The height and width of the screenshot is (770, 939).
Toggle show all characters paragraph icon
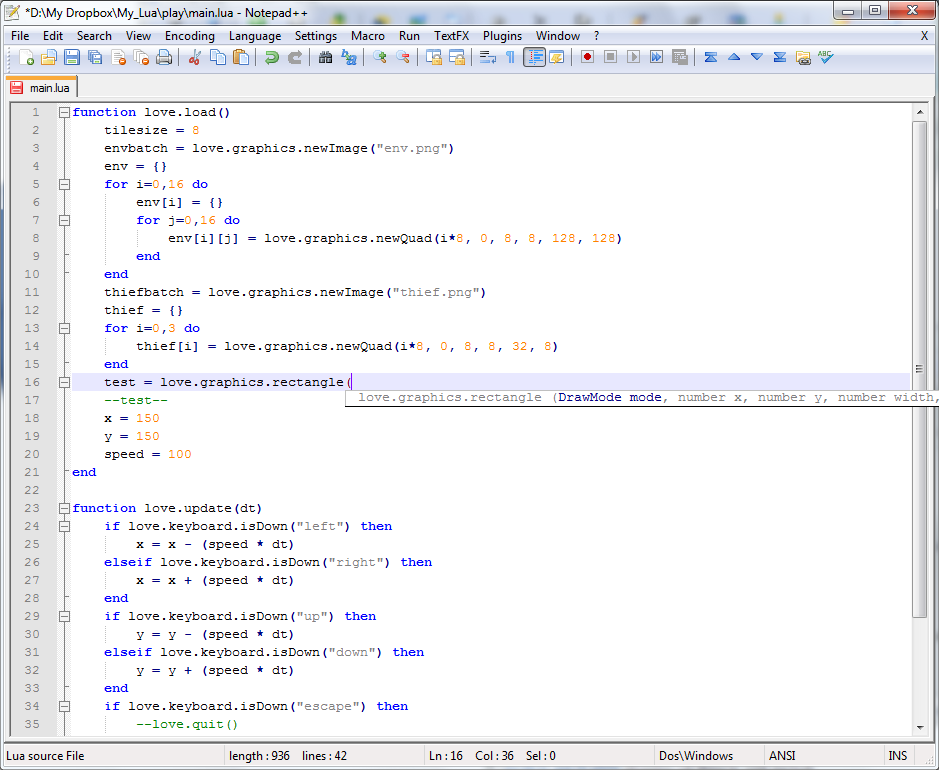coord(511,58)
